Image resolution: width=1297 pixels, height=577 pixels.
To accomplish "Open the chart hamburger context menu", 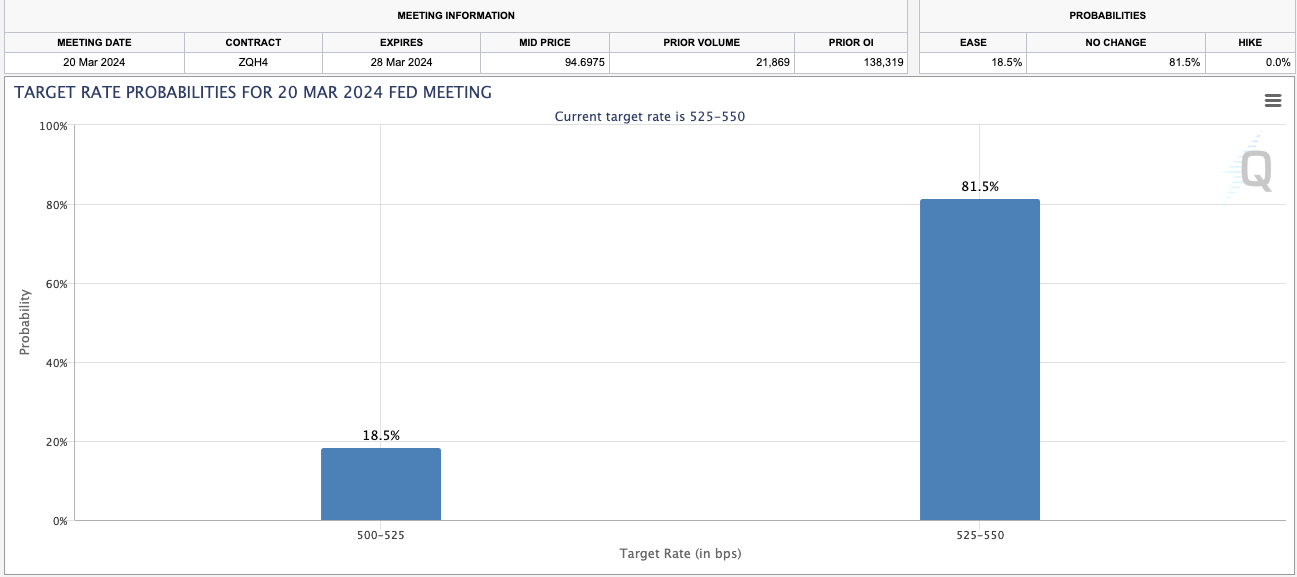I will pos(1273,100).
